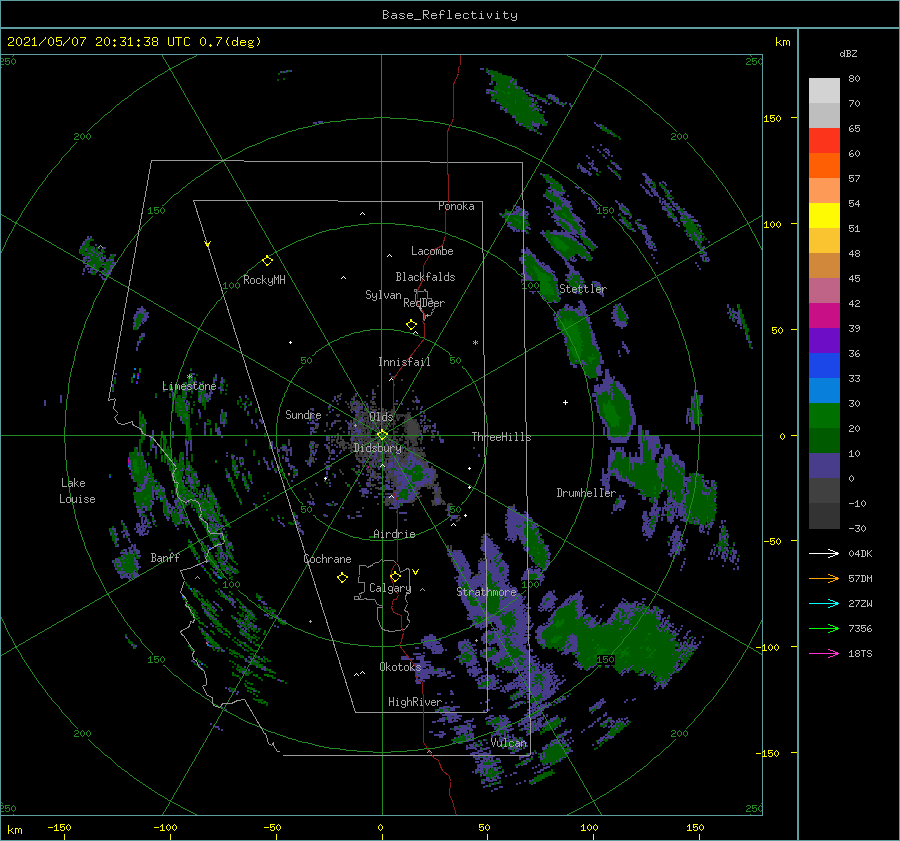Viewport: 900px width, 841px height.
Task: Click the yellow diamond marker below Cochrane
Action: coord(342,578)
